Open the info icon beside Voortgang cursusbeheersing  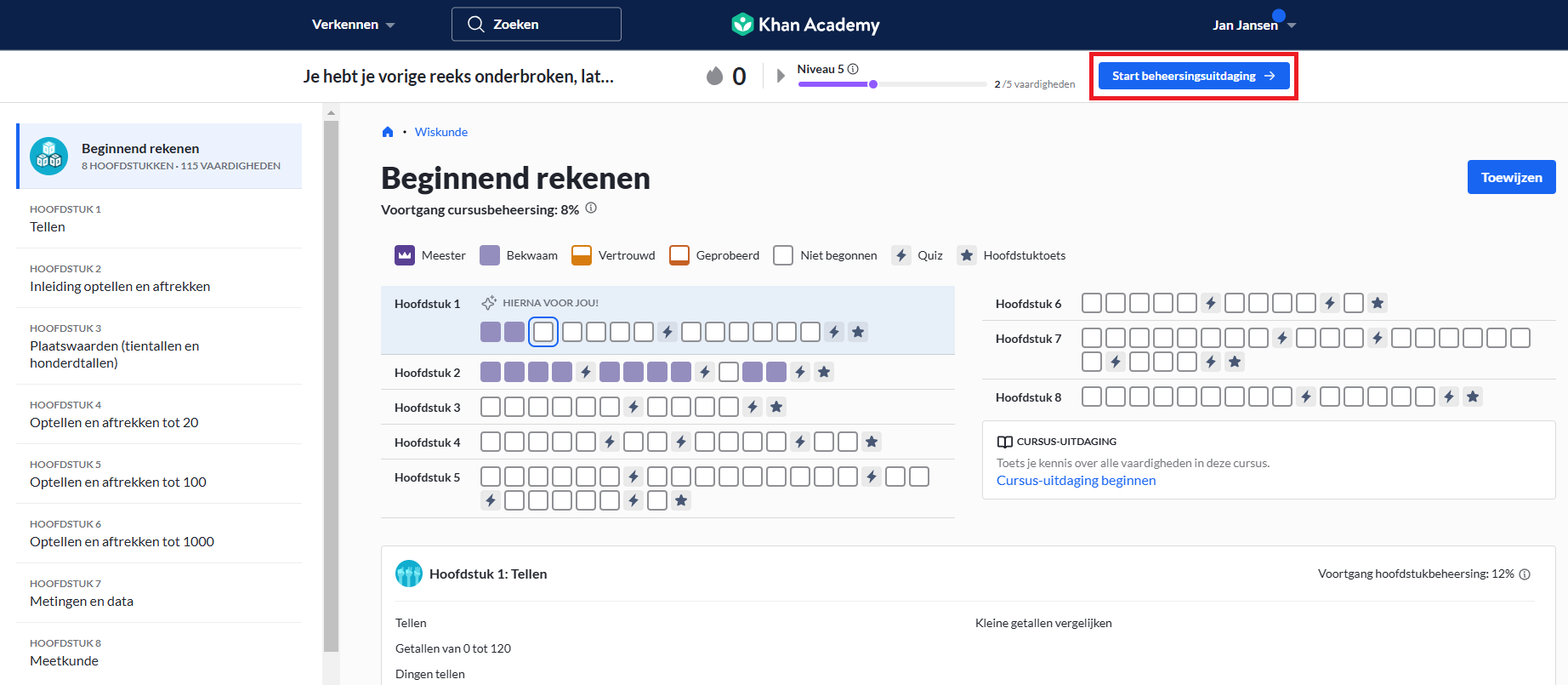(591, 208)
